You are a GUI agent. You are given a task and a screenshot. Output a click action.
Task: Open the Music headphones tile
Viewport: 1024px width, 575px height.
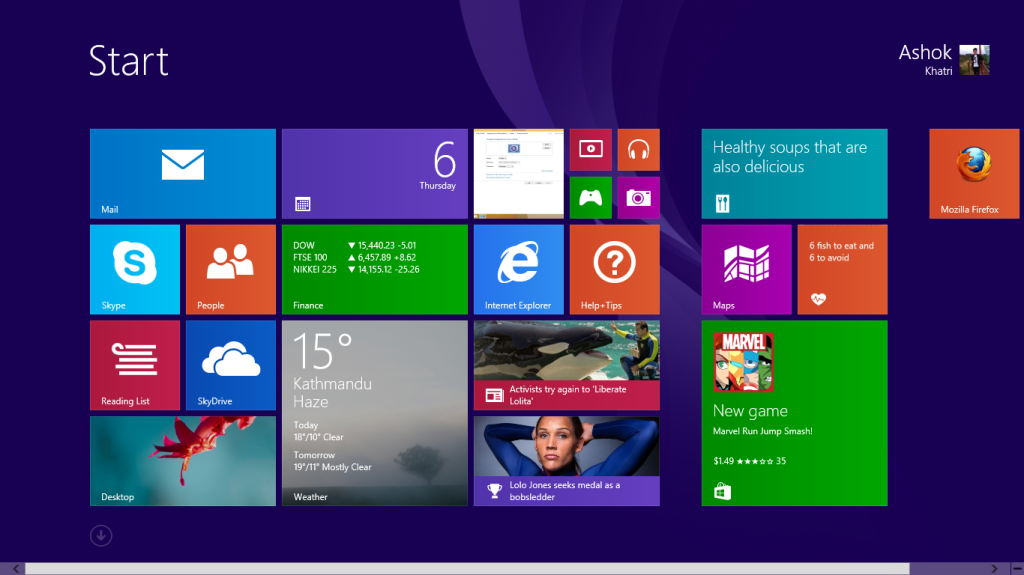pyautogui.click(x=638, y=149)
